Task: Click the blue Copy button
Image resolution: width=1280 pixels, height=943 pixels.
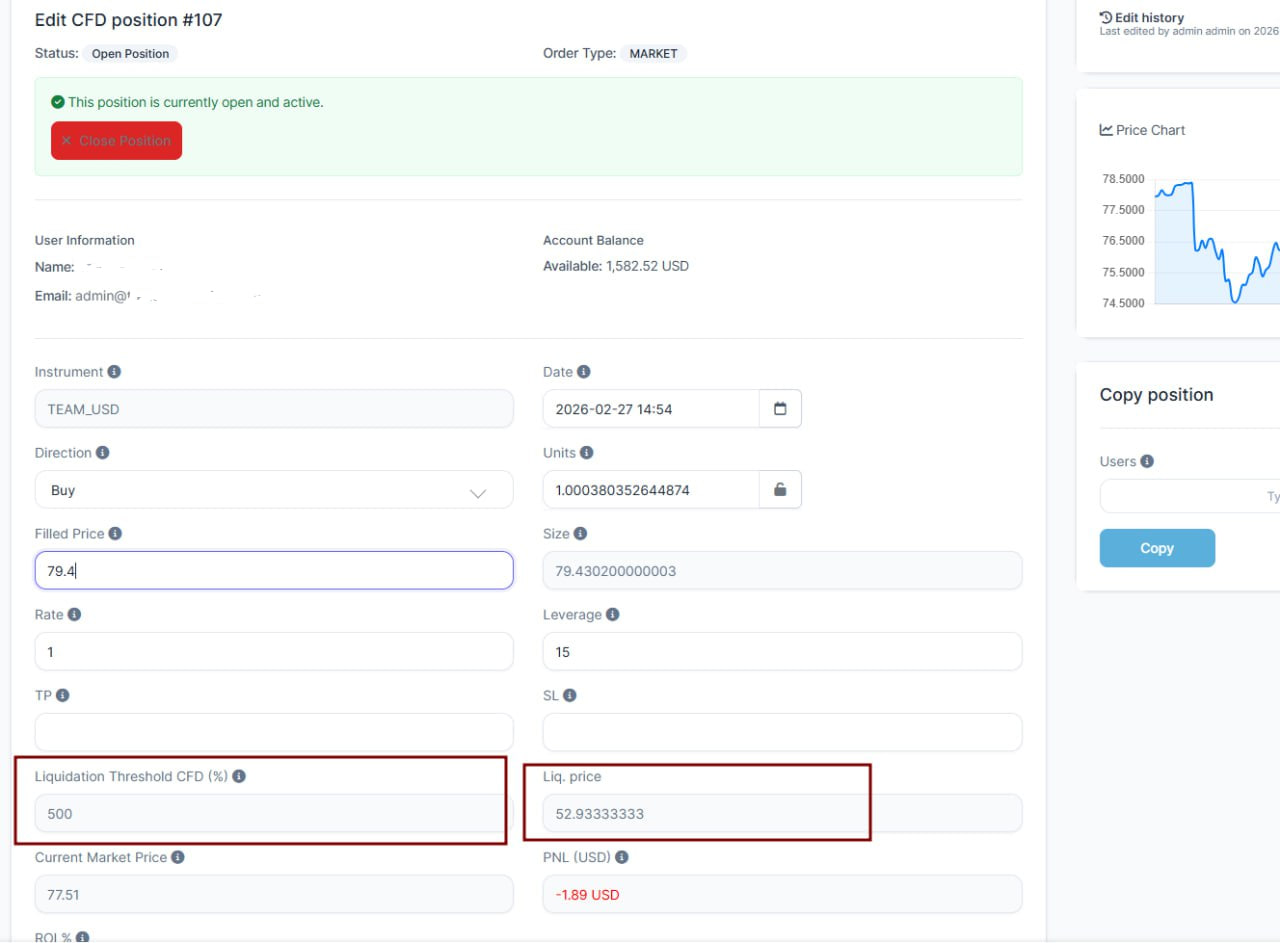Action: tap(1157, 548)
